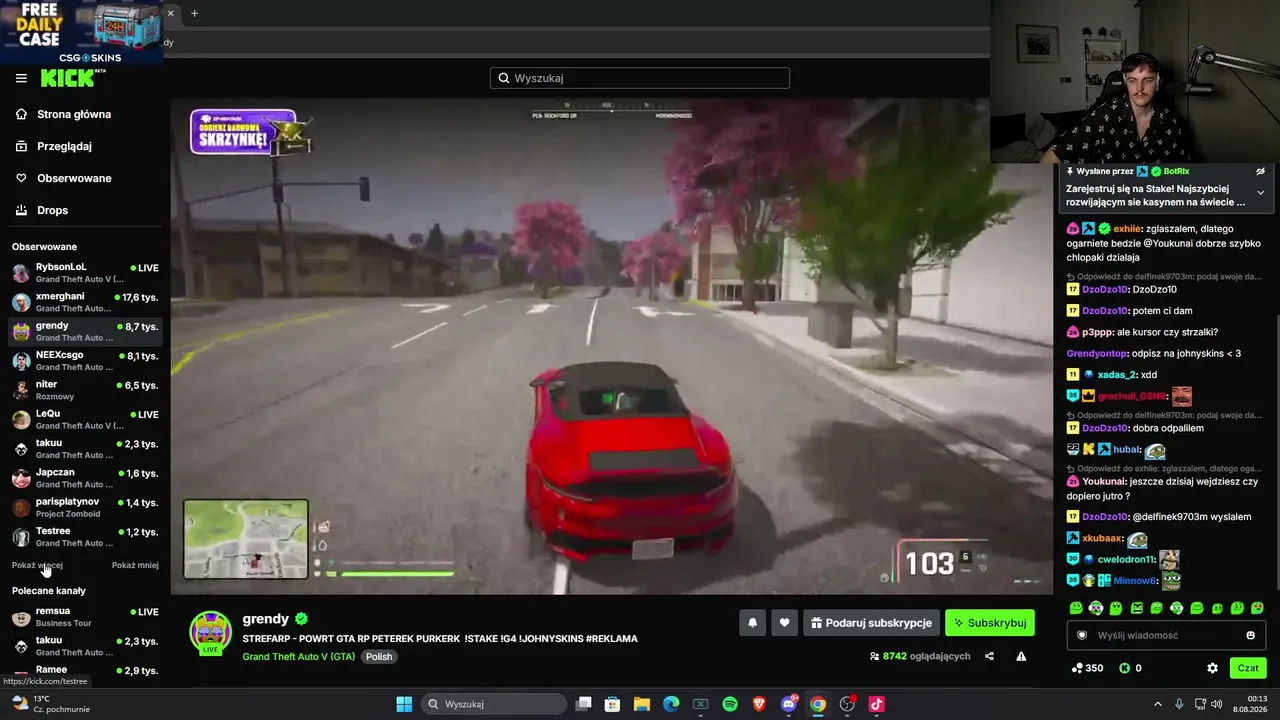Open the Drops page

[52, 210]
